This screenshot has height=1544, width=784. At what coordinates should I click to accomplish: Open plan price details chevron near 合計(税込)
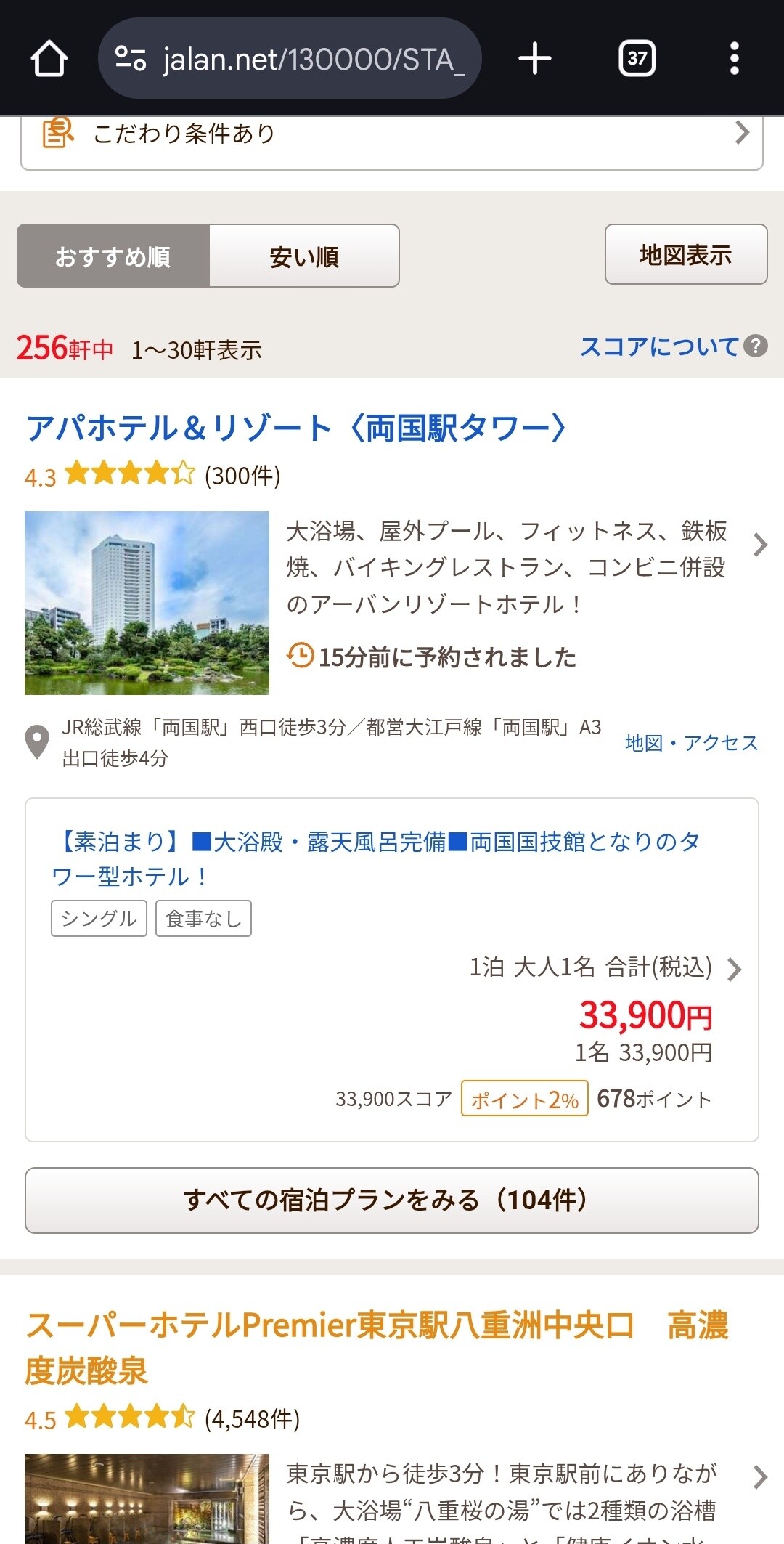point(735,969)
